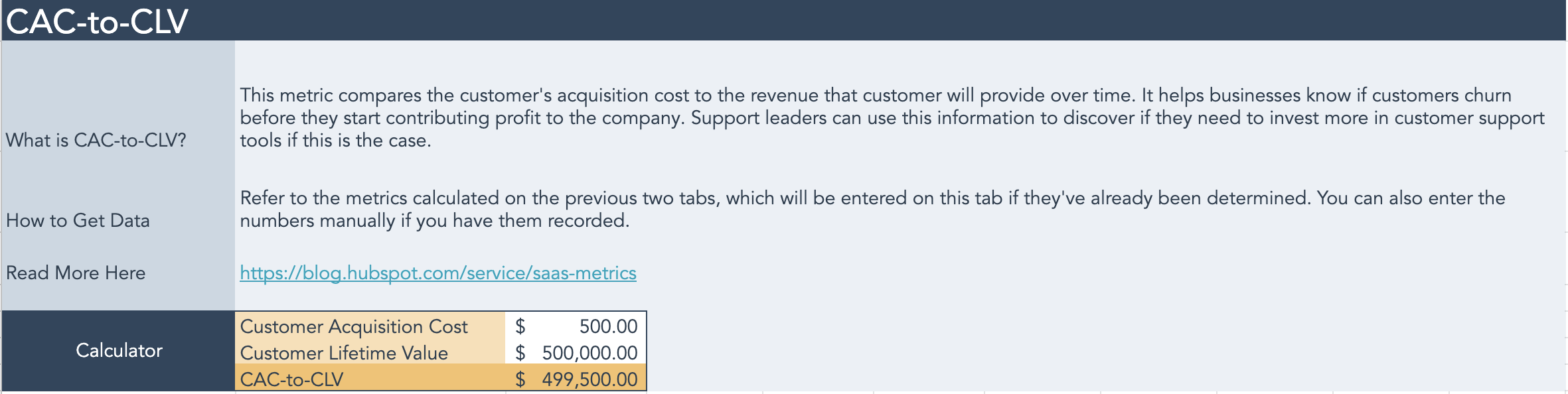Click the dollar sign beside 500,000.00

pyautogui.click(x=520, y=353)
